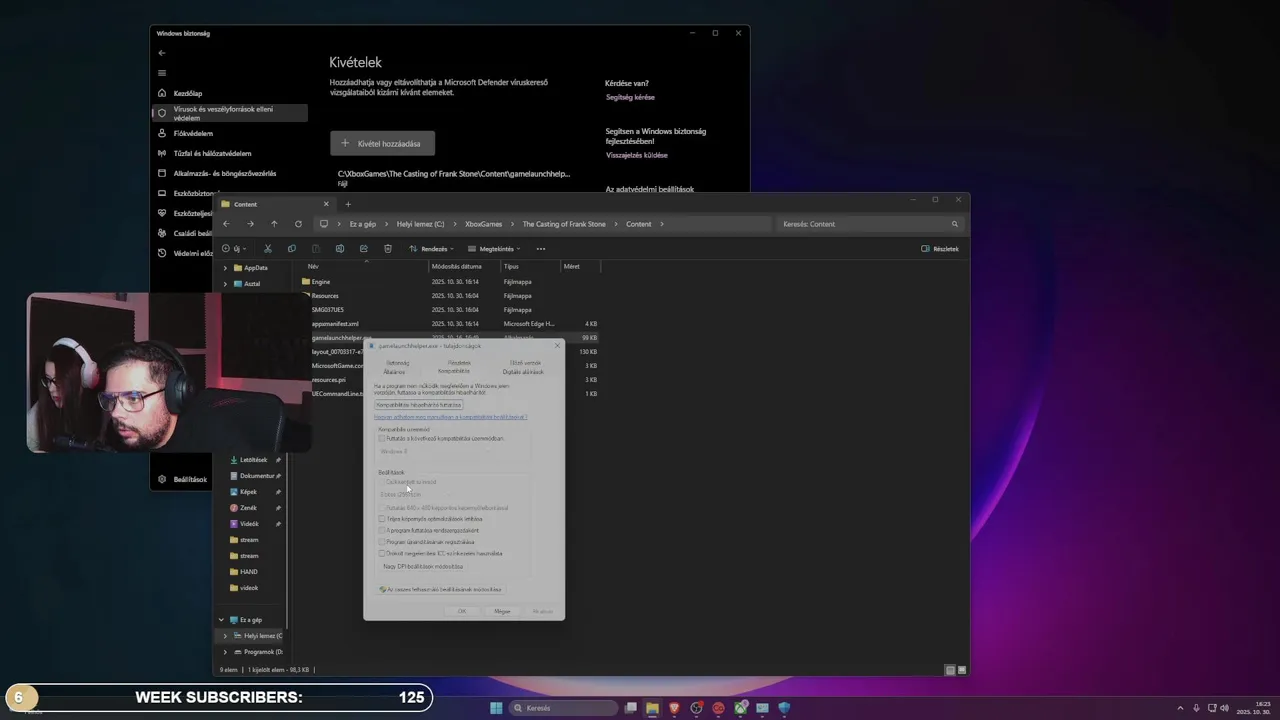Select the Engine folder row
Viewport: 1280px width, 720px height.
coord(450,282)
